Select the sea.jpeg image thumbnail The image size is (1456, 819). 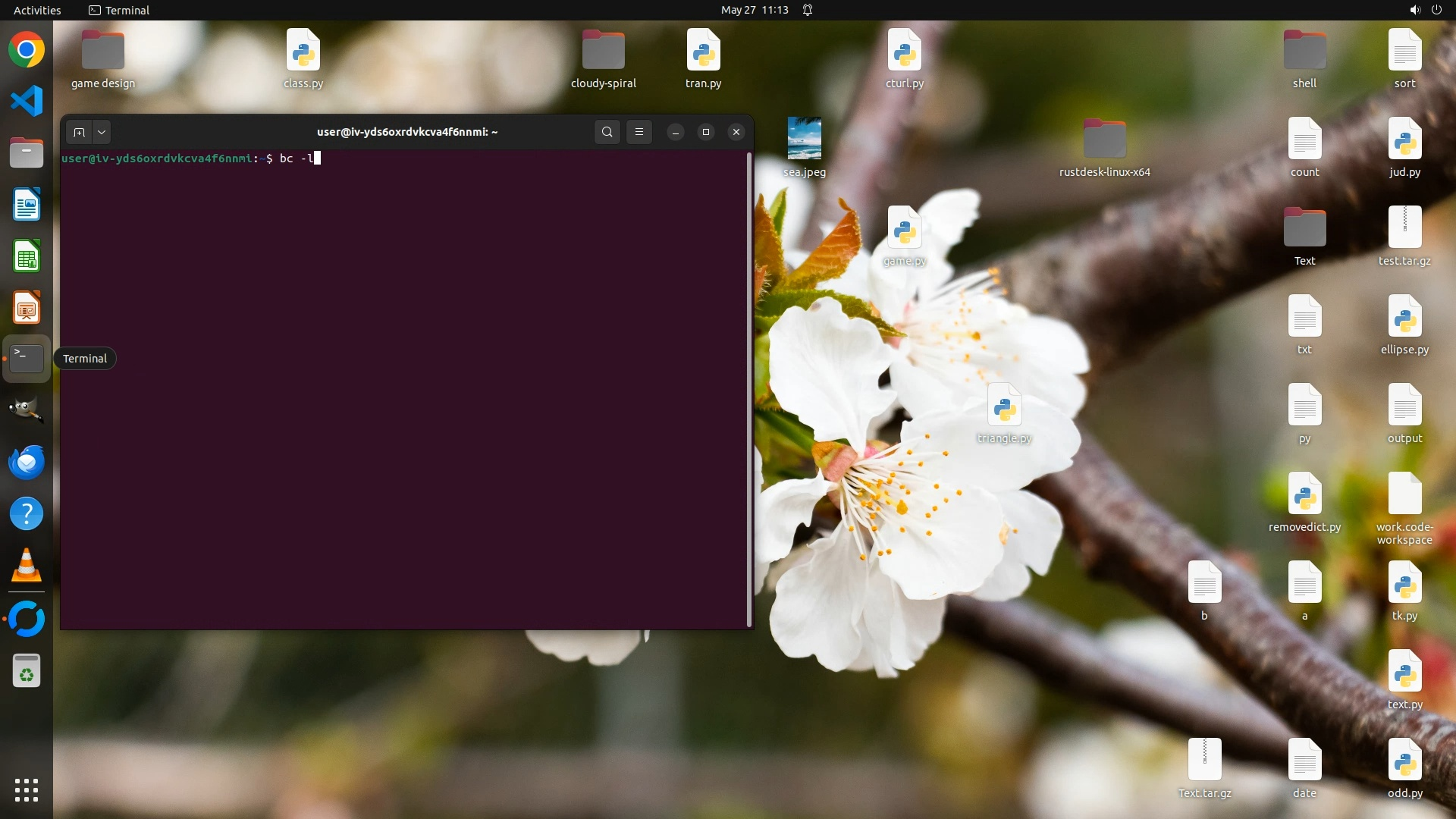804,139
